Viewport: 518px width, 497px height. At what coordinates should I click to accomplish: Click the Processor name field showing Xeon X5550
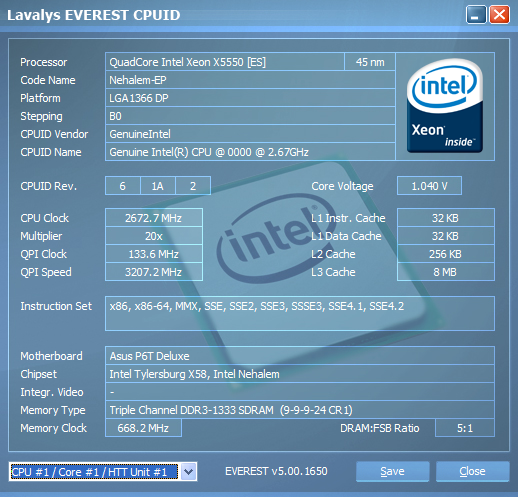coord(225,62)
